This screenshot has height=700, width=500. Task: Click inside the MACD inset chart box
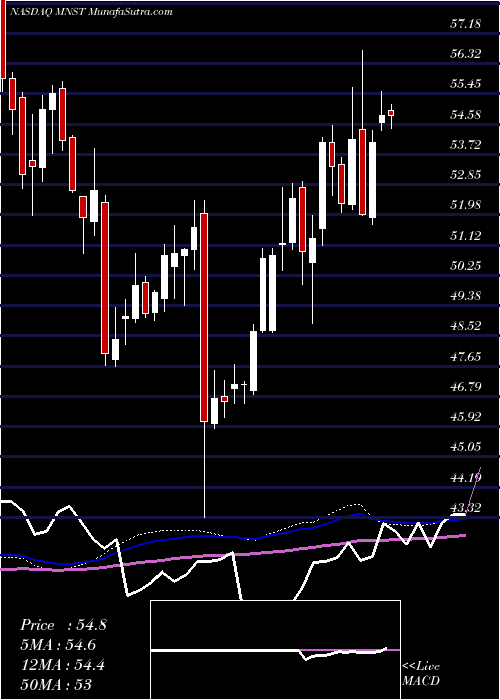pyautogui.click(x=275, y=650)
